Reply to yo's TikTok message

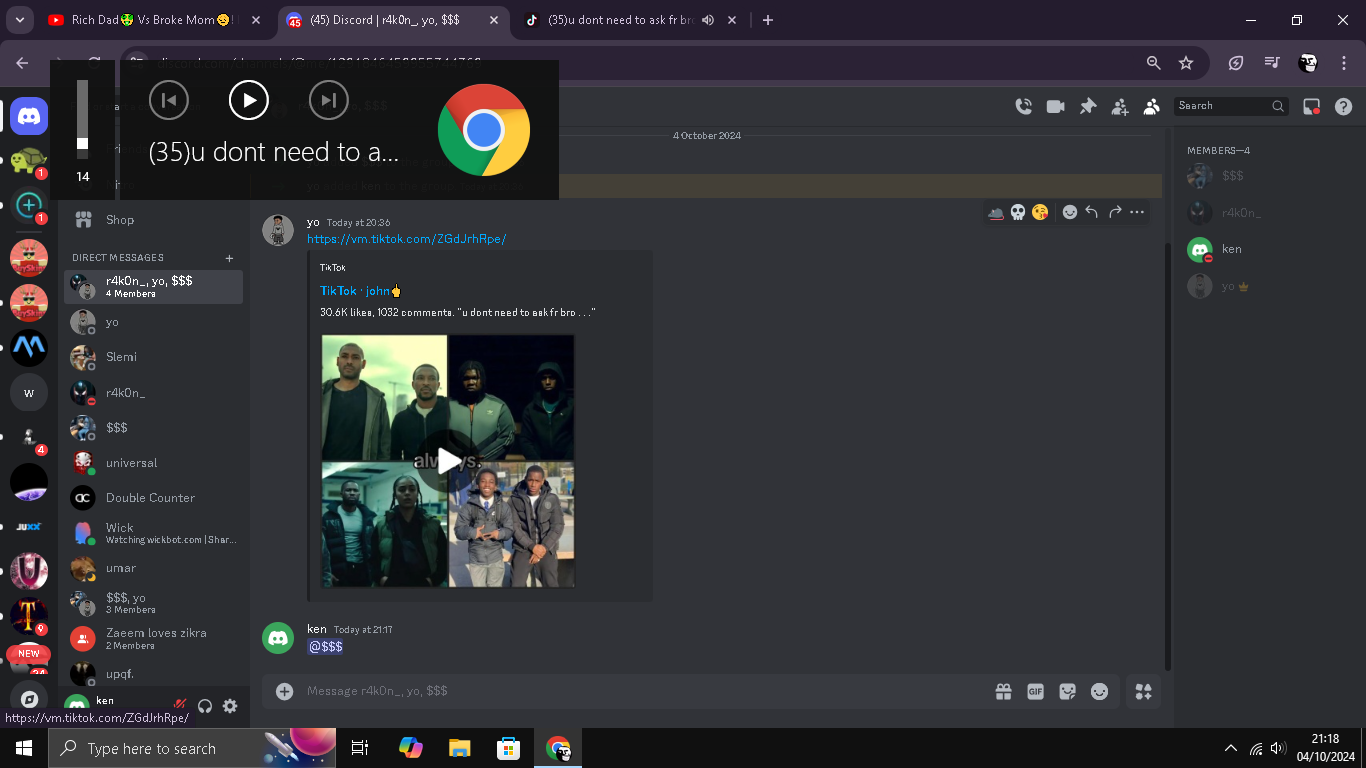(x=1092, y=212)
